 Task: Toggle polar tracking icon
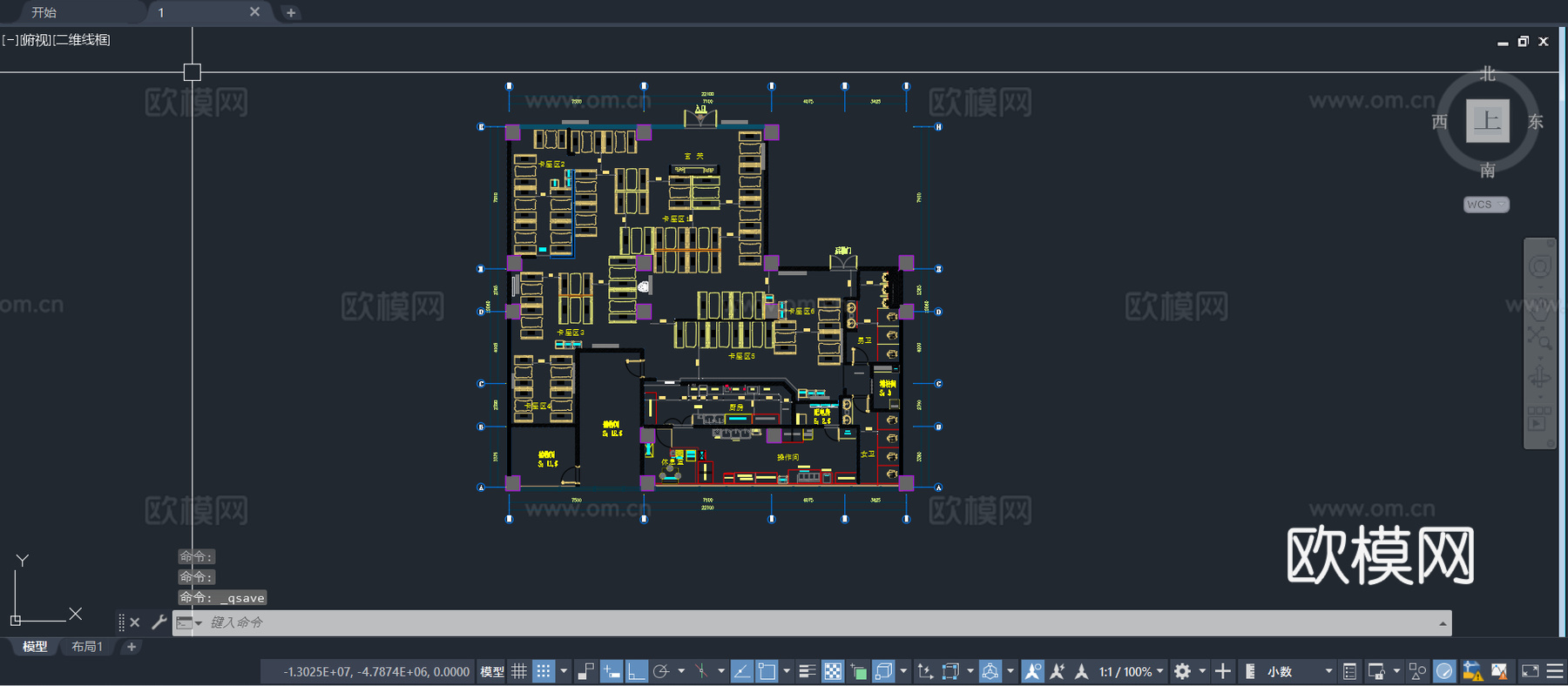coord(661,671)
